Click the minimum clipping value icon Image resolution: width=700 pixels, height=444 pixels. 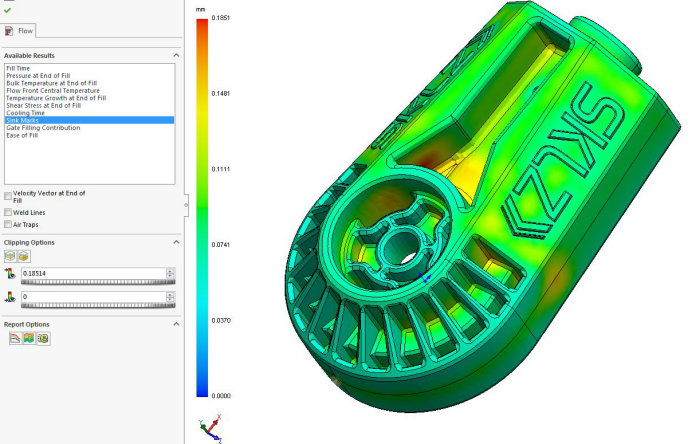tap(10, 297)
